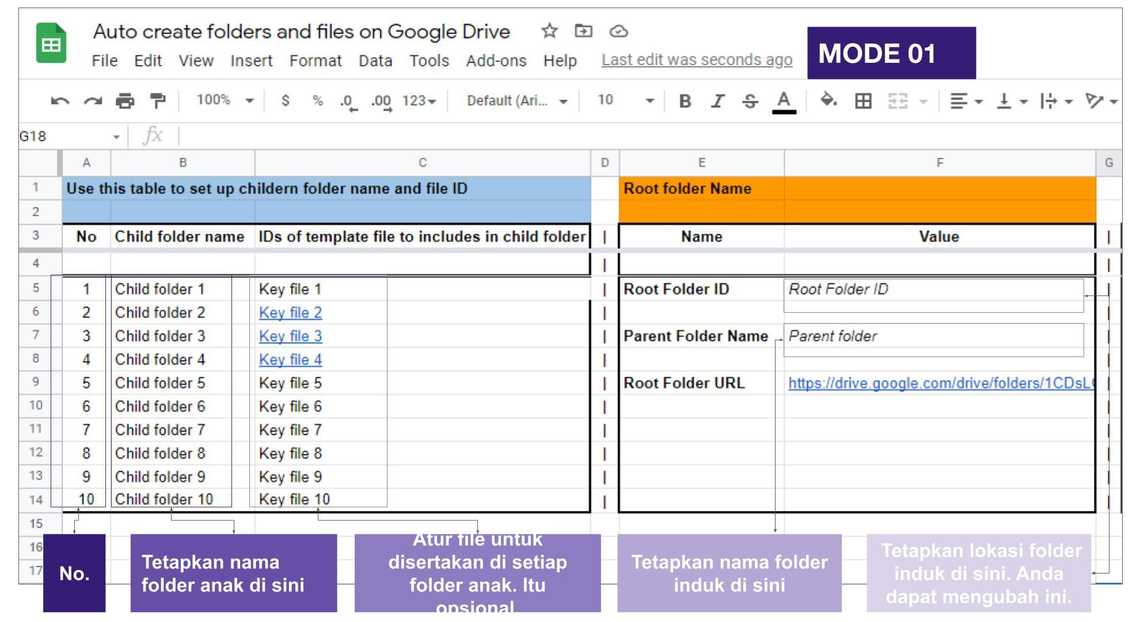Open the Help menu
The height and width of the screenshot is (622, 1140).
[x=560, y=61]
